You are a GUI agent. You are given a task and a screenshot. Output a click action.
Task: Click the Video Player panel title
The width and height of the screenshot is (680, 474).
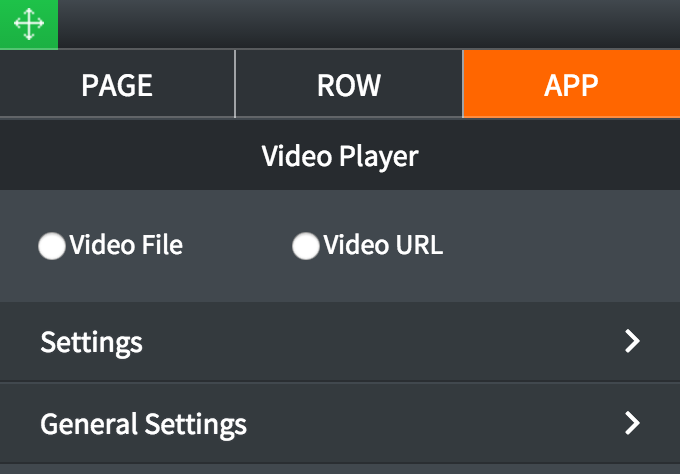340,156
